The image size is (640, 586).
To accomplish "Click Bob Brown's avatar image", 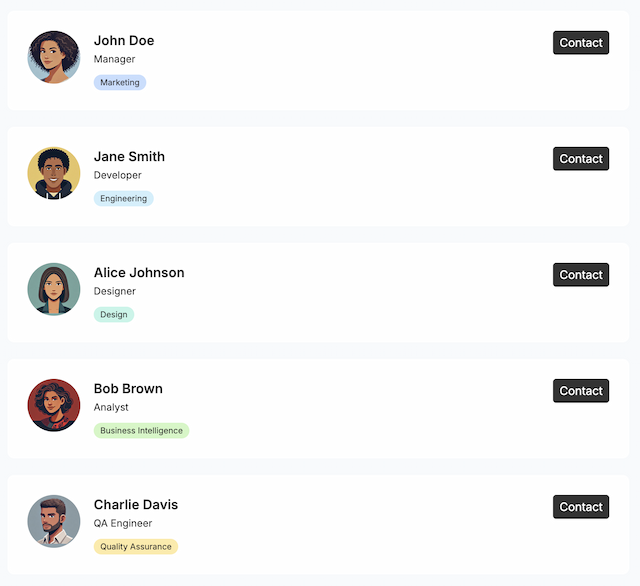I will pos(54,405).
